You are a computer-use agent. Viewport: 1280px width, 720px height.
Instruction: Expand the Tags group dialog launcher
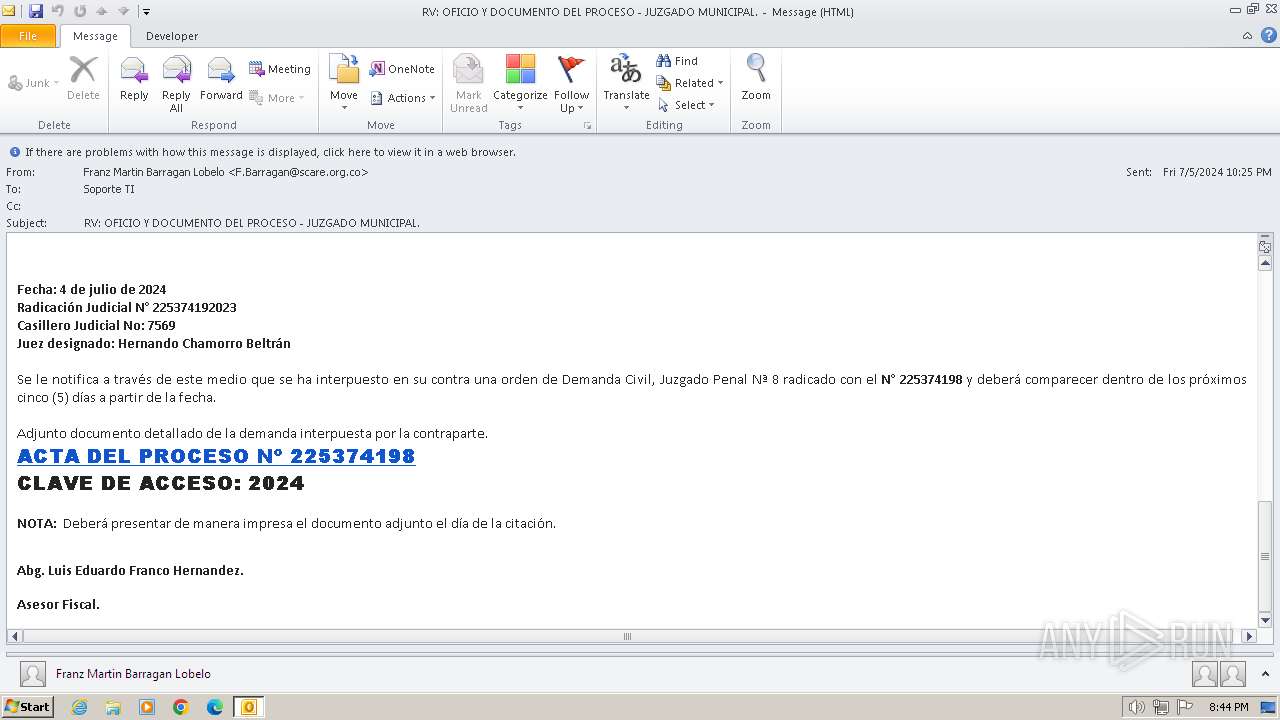point(588,126)
